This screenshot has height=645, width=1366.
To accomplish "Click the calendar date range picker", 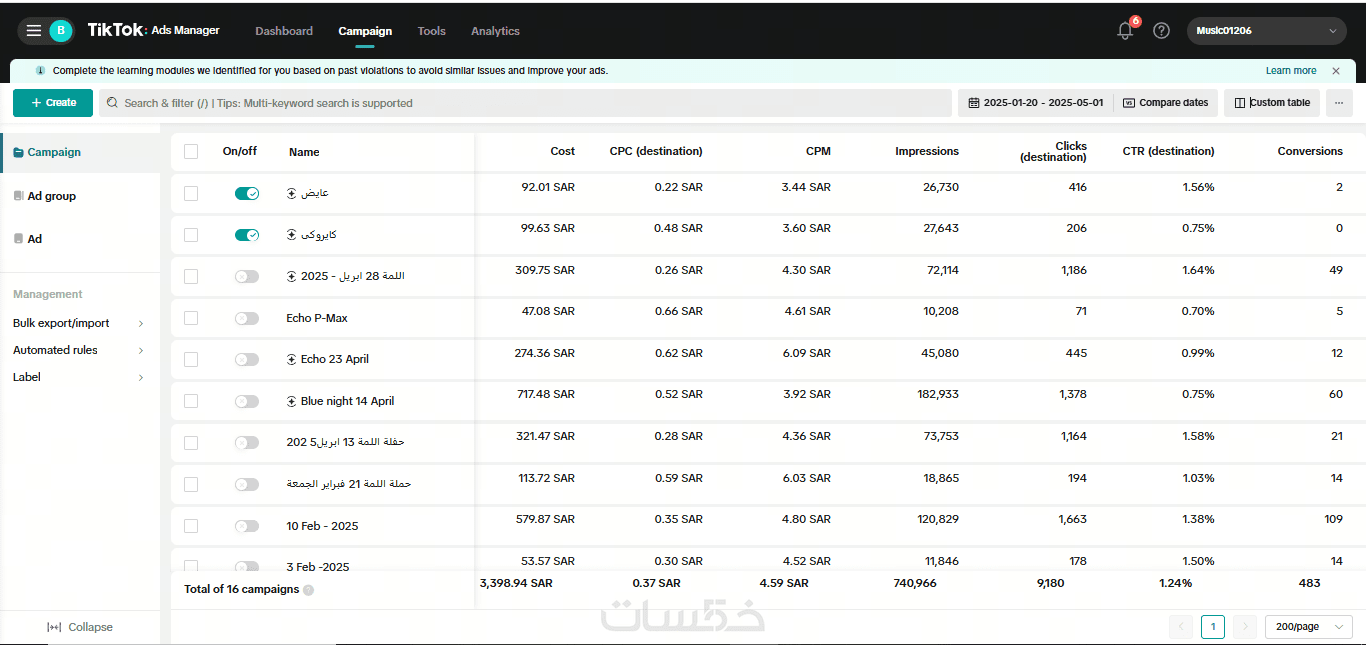I will point(1035,103).
